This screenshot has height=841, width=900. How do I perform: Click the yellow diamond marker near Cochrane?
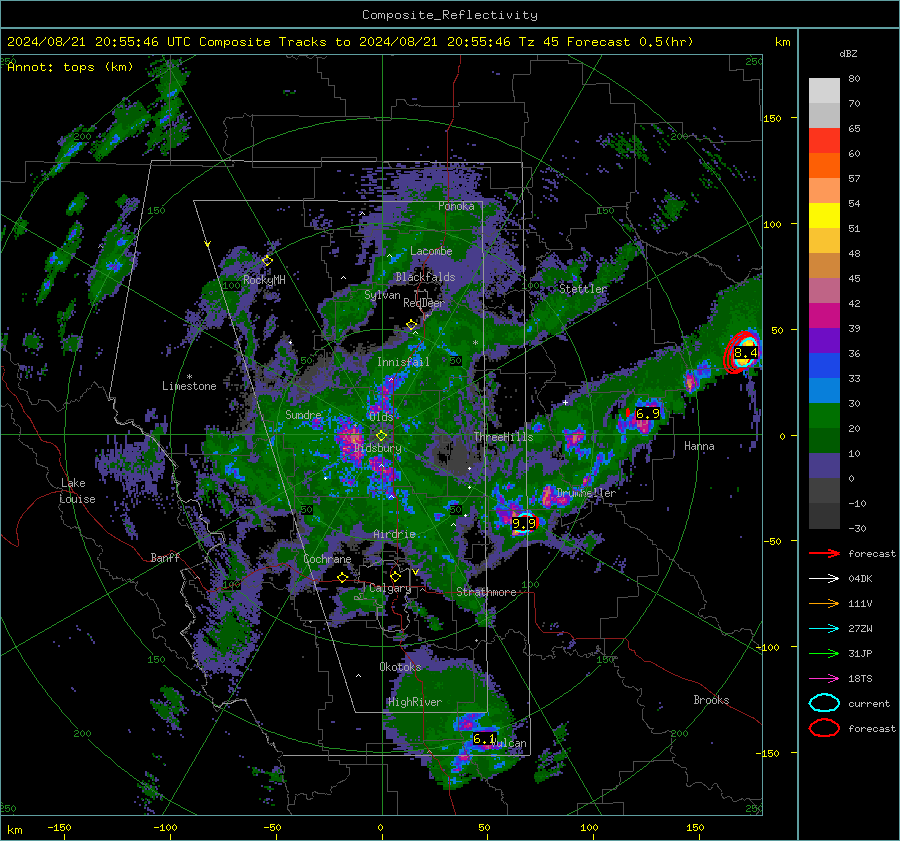pos(342,577)
